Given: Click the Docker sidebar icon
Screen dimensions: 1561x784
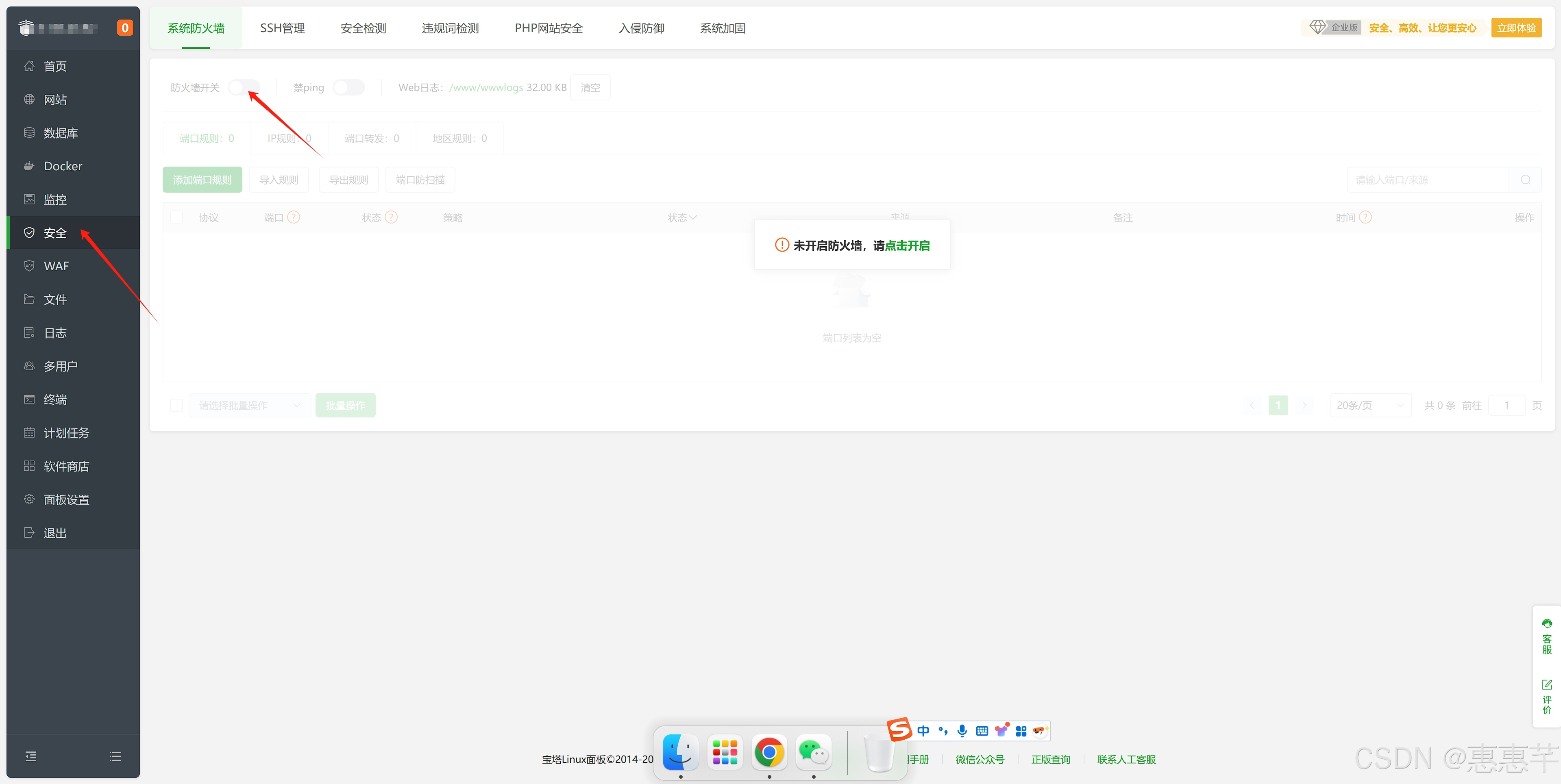Looking at the screenshot, I should (x=28, y=166).
